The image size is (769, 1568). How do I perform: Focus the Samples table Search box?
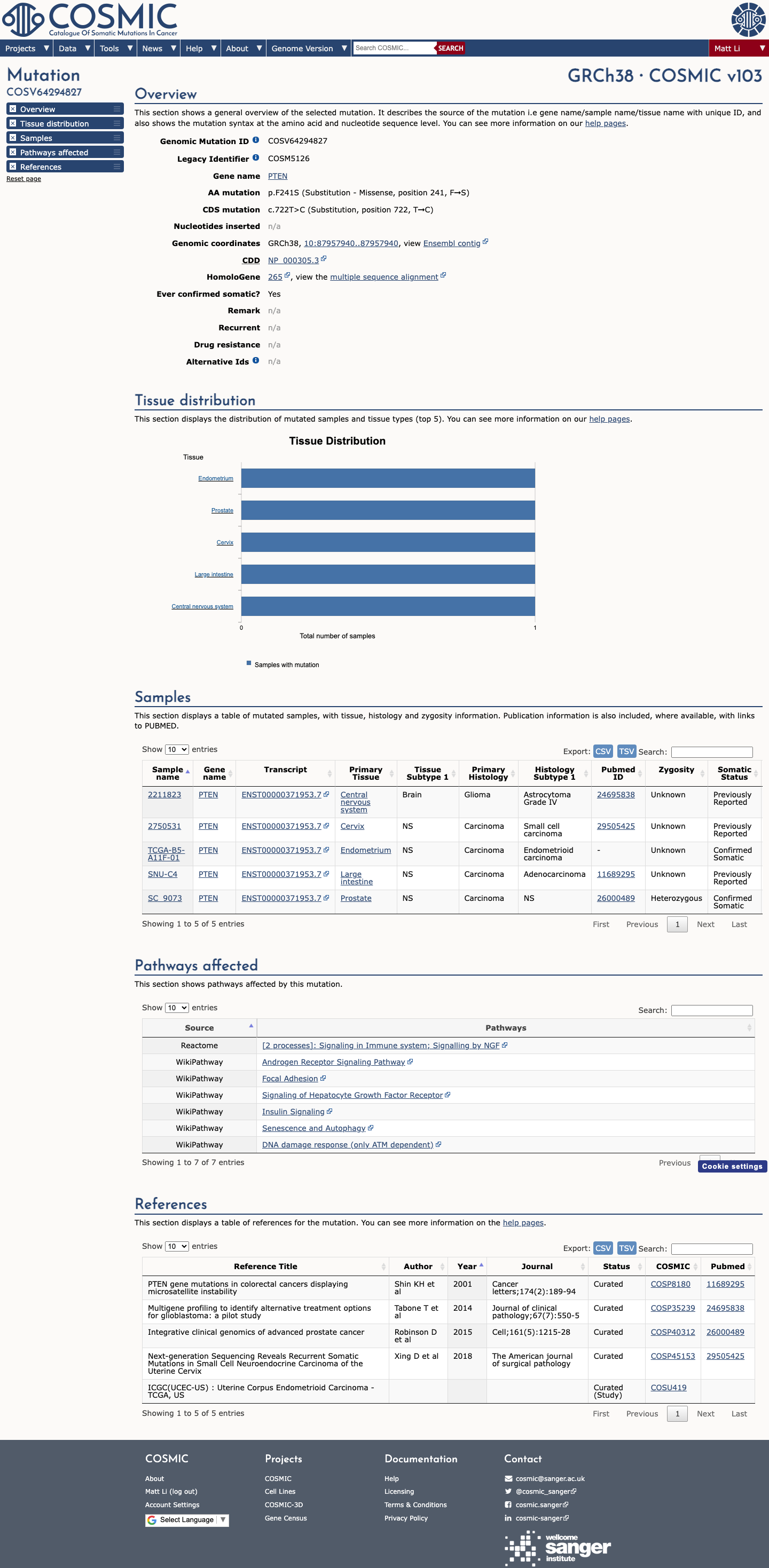[x=712, y=752]
